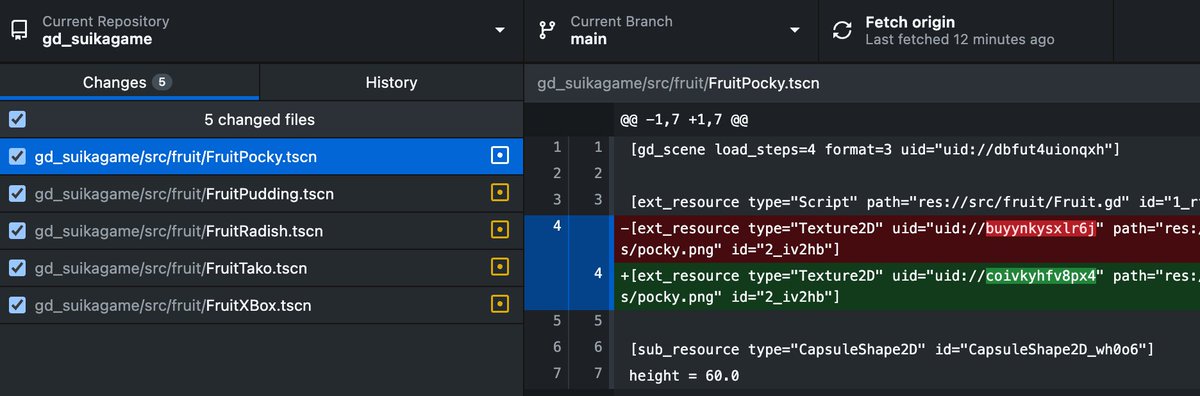Open the Current Repository dropdown arrow
Screen dimensions: 1200x396
(x=500, y=30)
